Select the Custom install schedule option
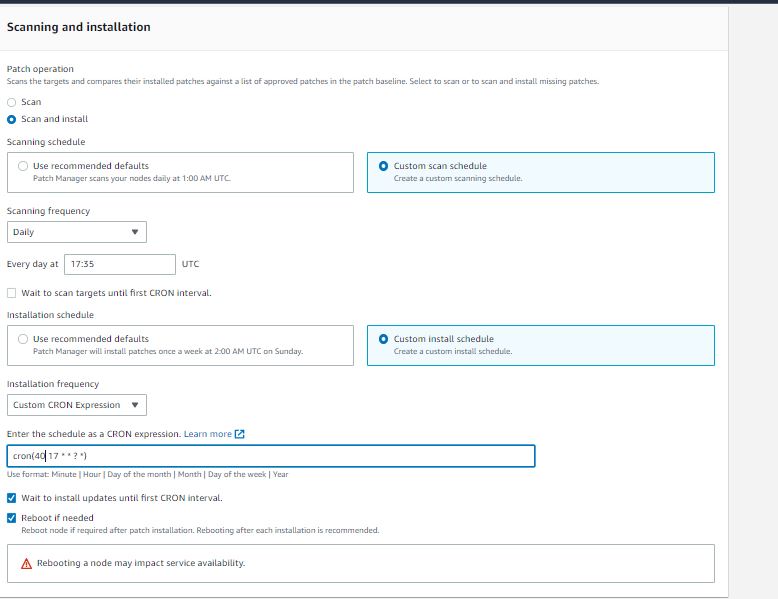 (541, 345)
